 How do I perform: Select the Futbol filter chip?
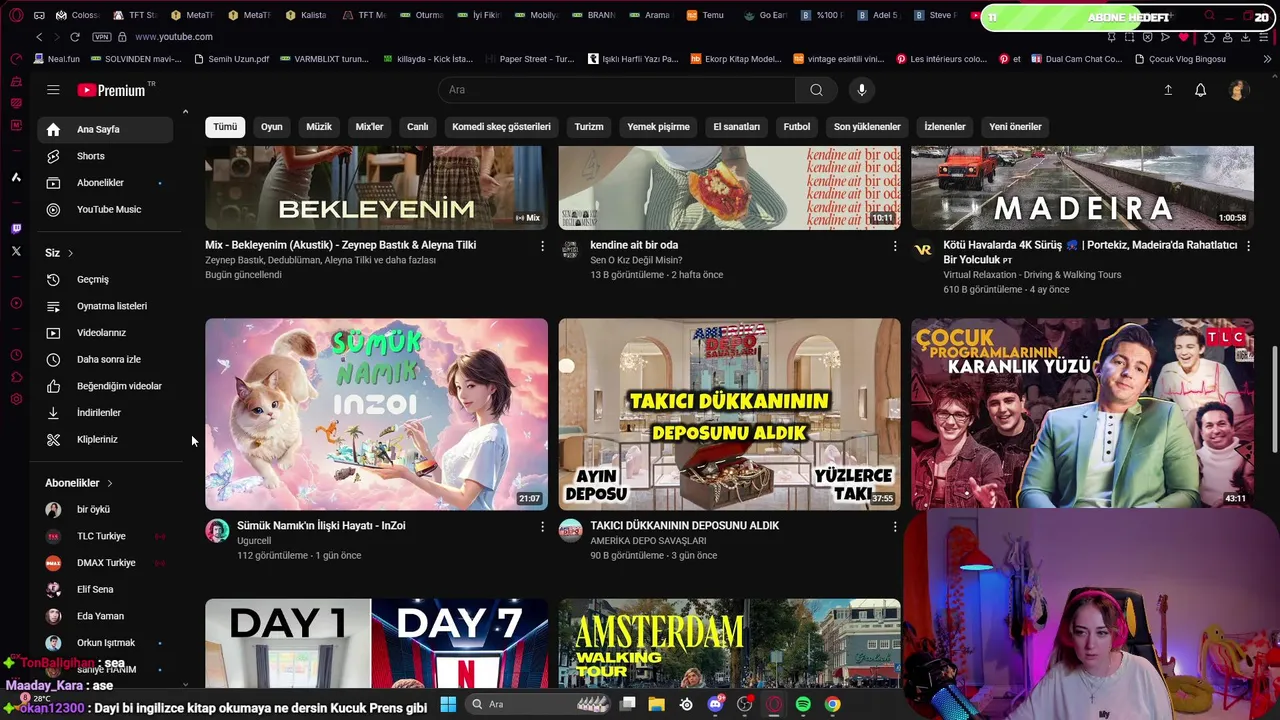coord(797,127)
